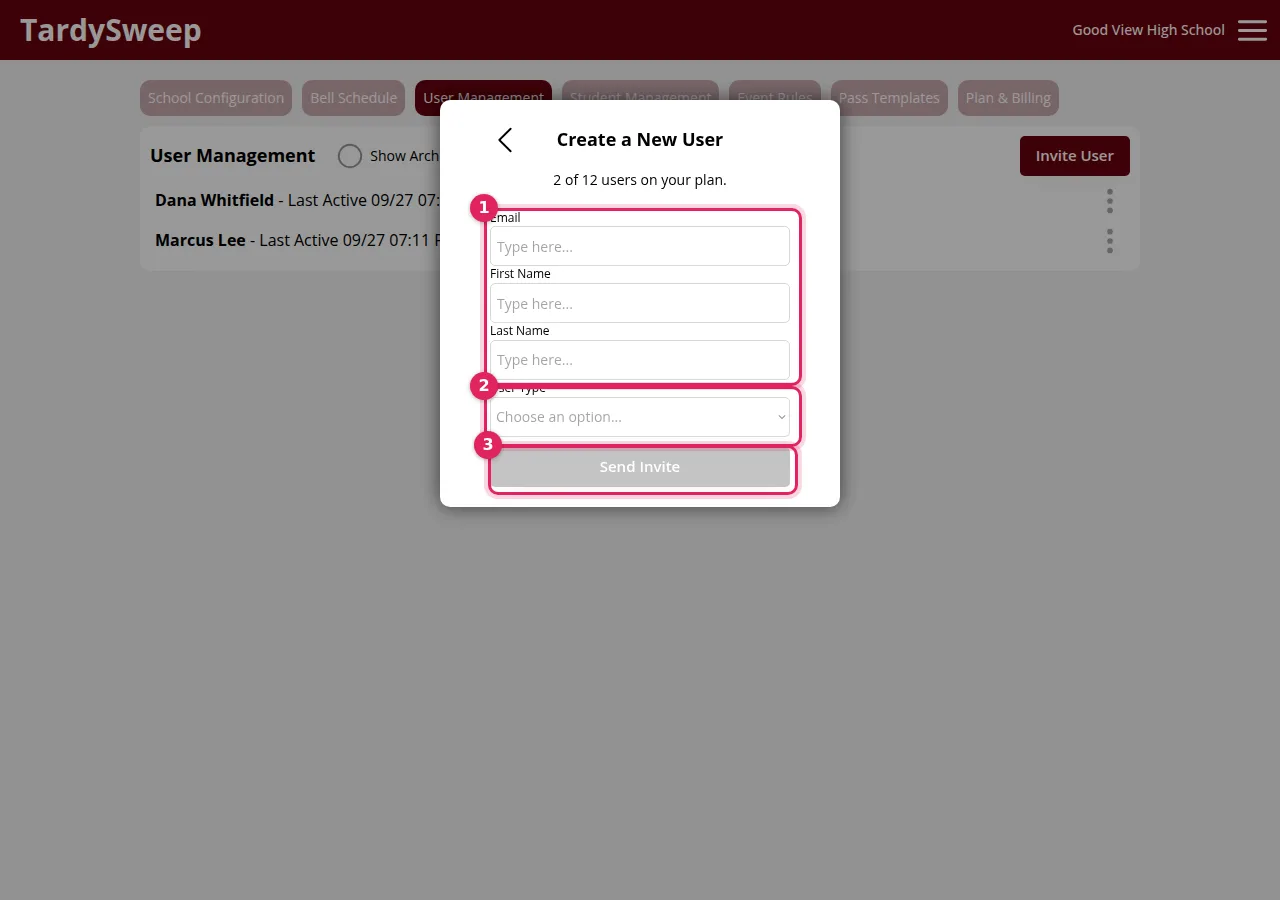
Task: Click the Create a New User heading
Action: (x=640, y=140)
